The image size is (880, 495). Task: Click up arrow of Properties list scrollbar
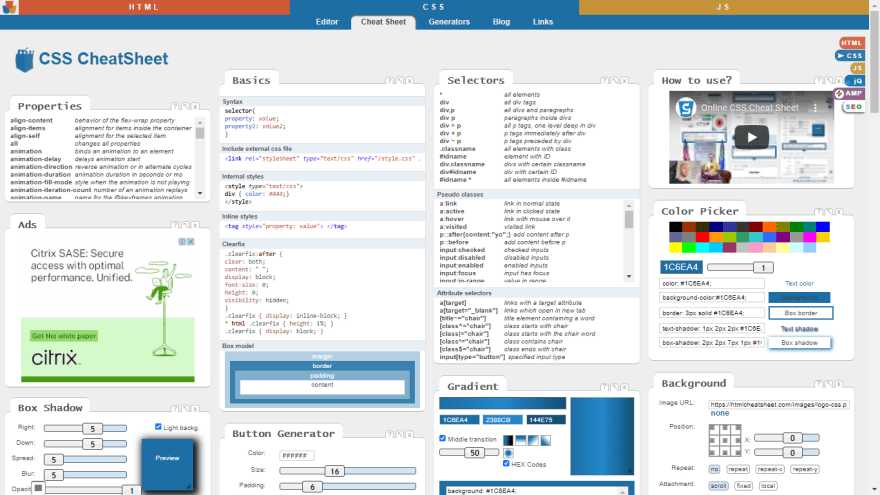point(200,122)
